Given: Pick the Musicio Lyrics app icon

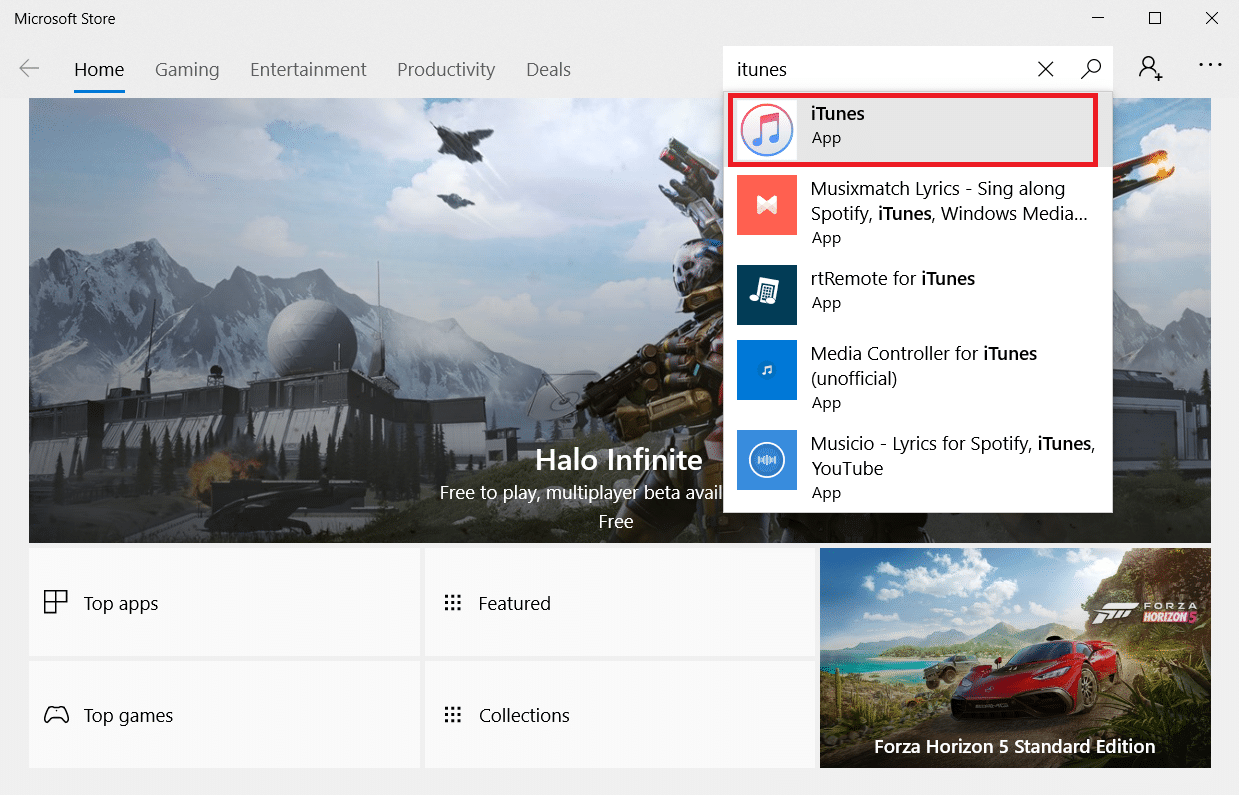Looking at the screenshot, I should (767, 460).
